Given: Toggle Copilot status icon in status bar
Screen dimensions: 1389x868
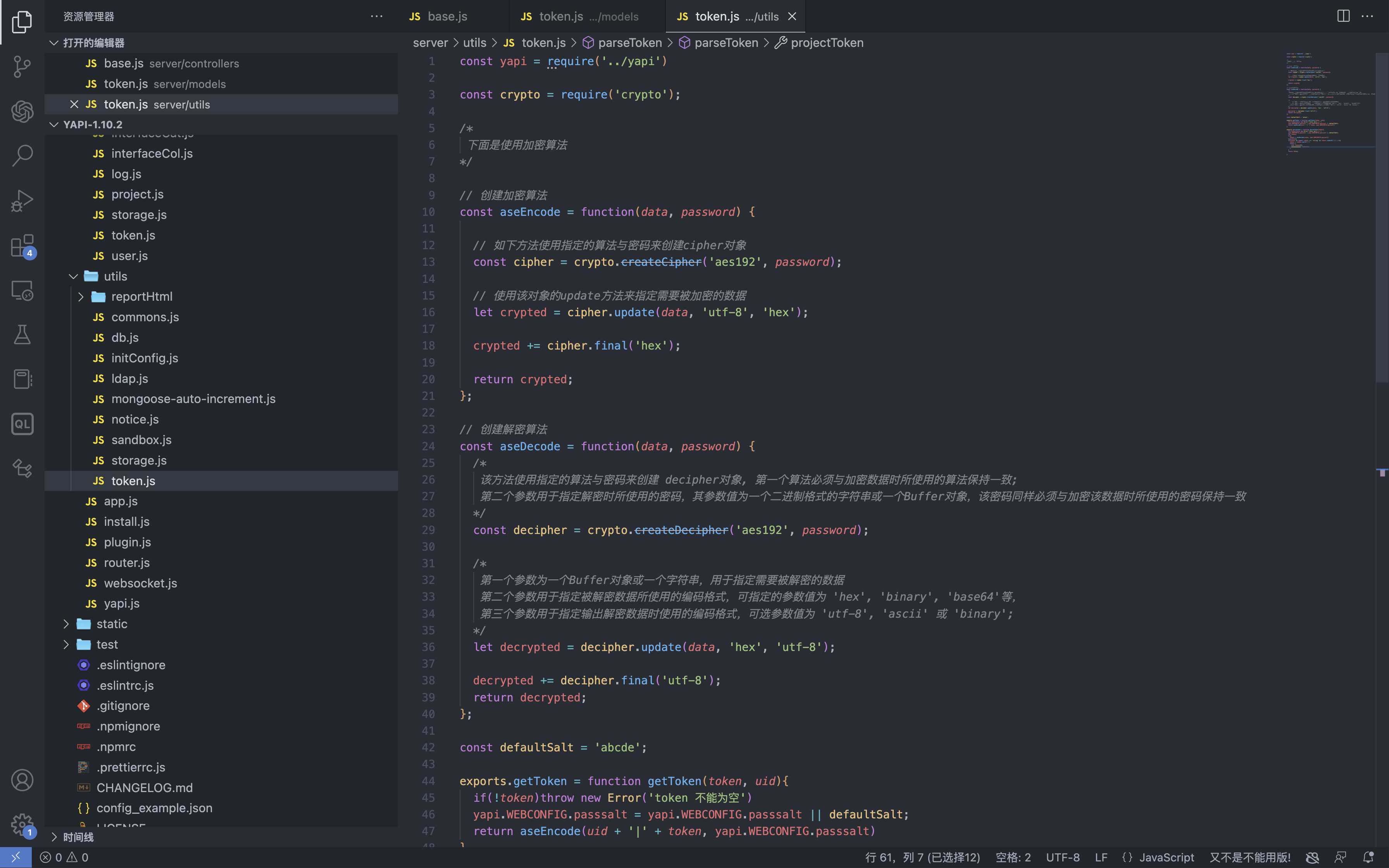Looking at the screenshot, I should (x=1312, y=857).
